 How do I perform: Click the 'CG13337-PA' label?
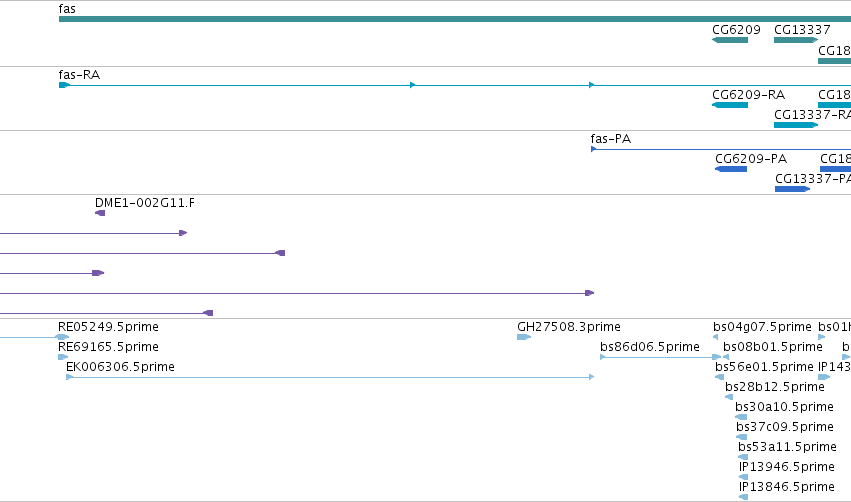[813, 179]
